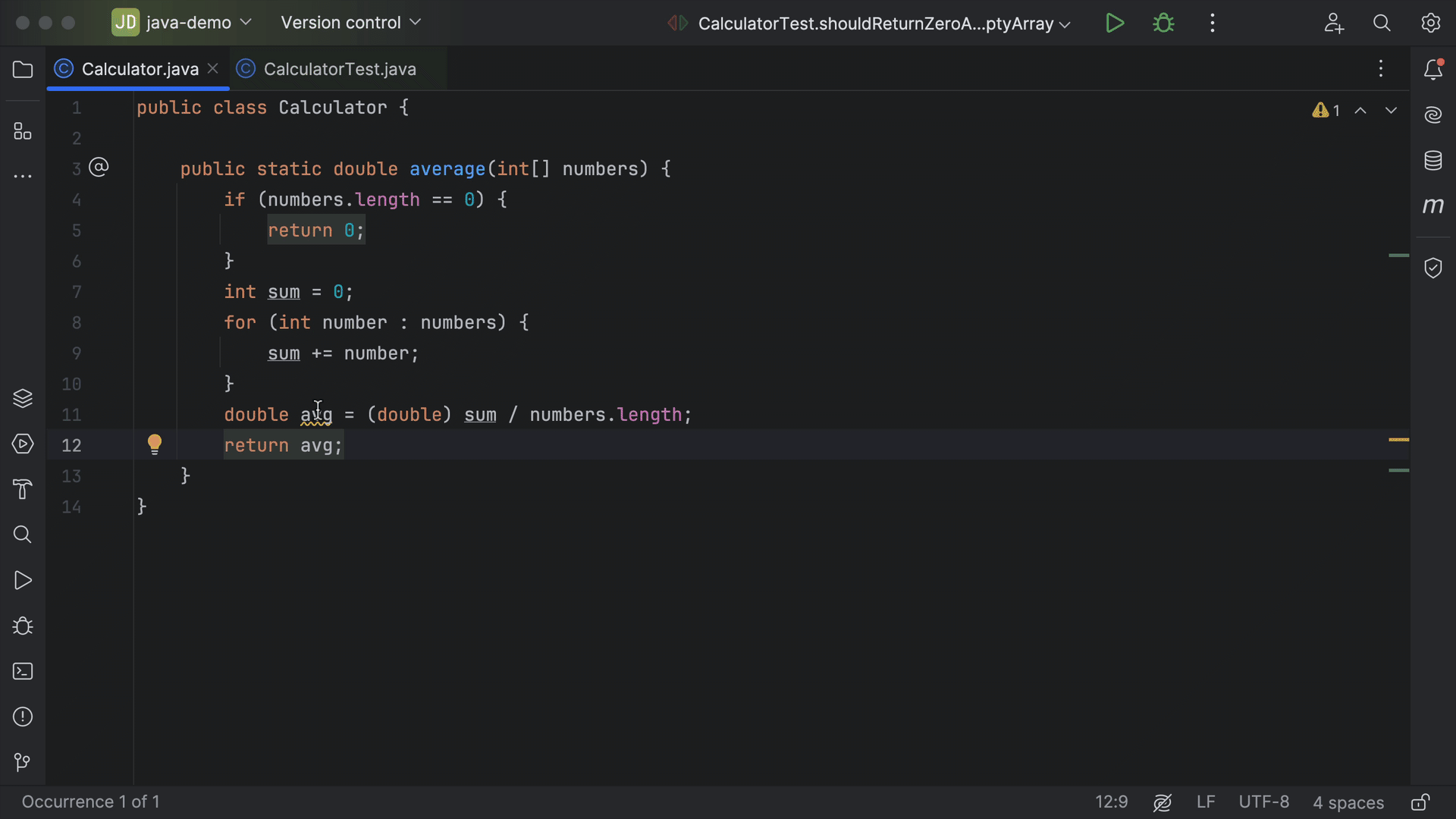This screenshot has width=1456, height=819.
Task: Open Search Everywhere
Action: coord(1382,23)
